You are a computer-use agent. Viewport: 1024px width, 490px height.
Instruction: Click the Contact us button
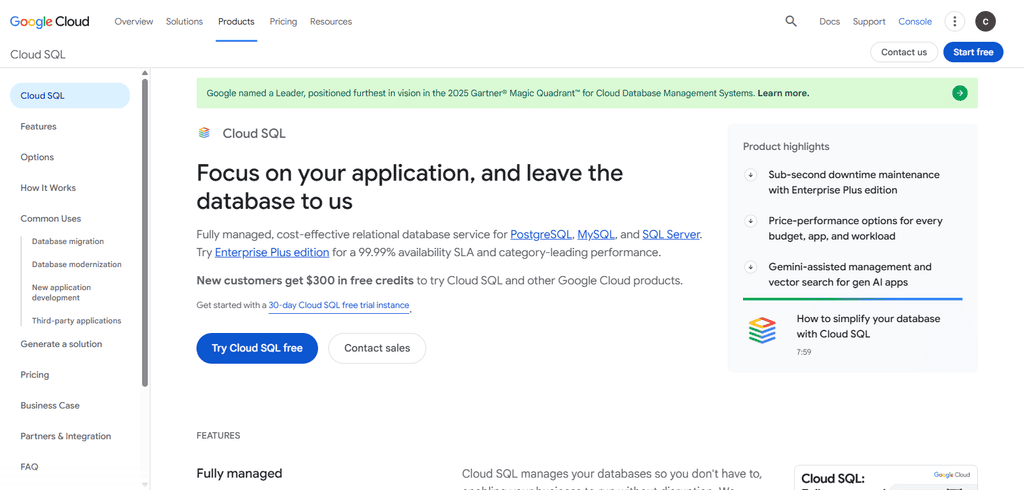pyautogui.click(x=904, y=52)
